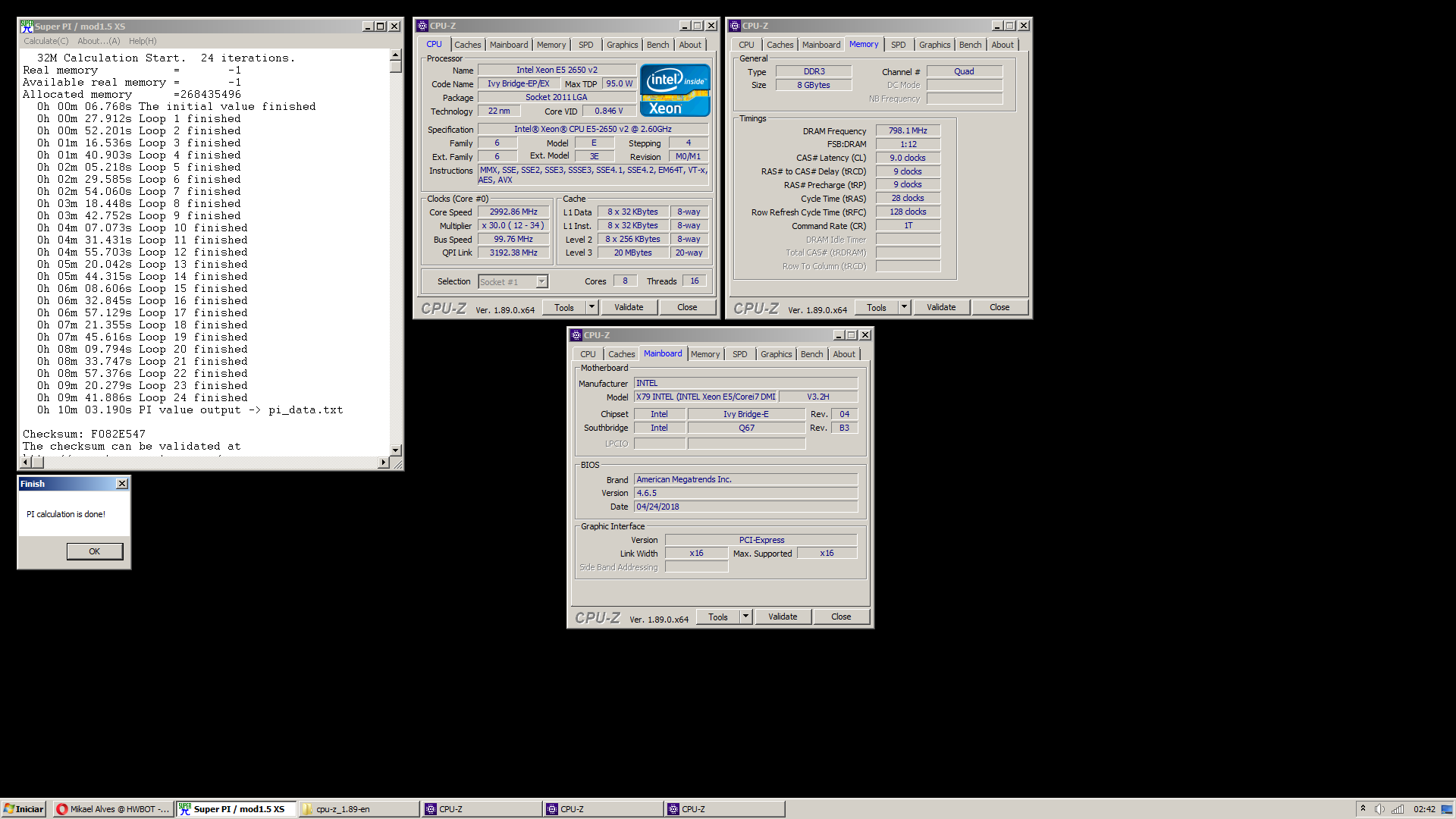Image resolution: width=1456 pixels, height=819 pixels.
Task: Click Validate in the CPU-Z Mainboard window
Action: (x=783, y=617)
